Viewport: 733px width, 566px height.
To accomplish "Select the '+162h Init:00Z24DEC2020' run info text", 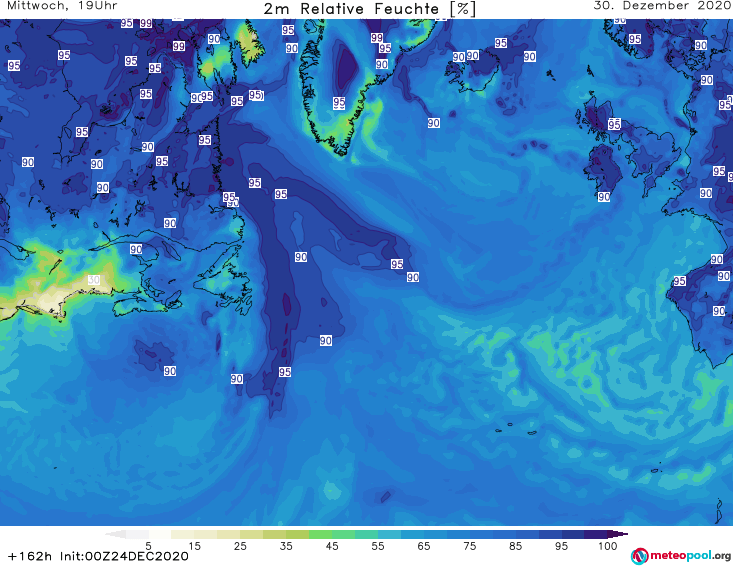I will pyautogui.click(x=98, y=556).
